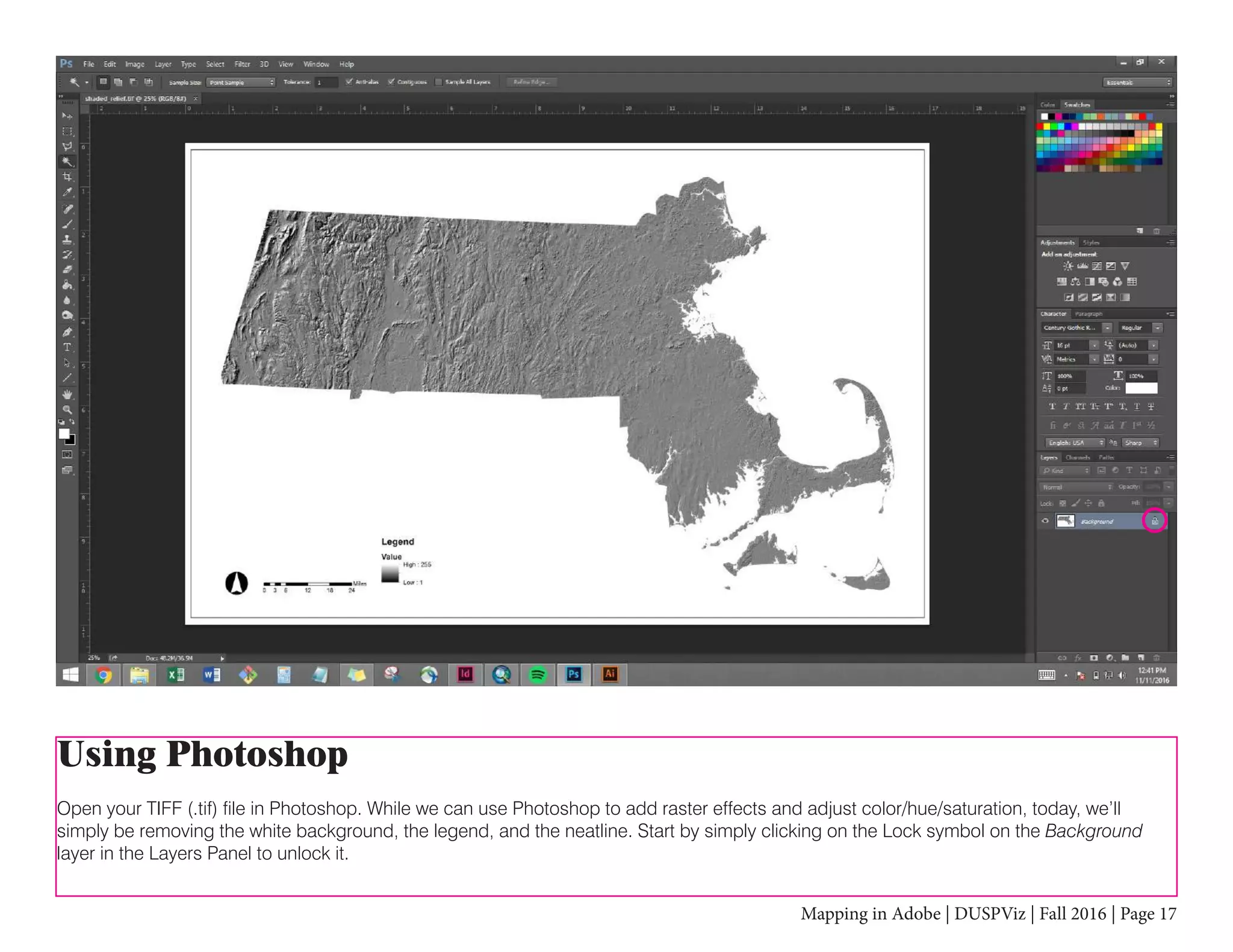Click the foreground color swatch in Tools
Screen dimensions: 1233x952
click(x=64, y=434)
